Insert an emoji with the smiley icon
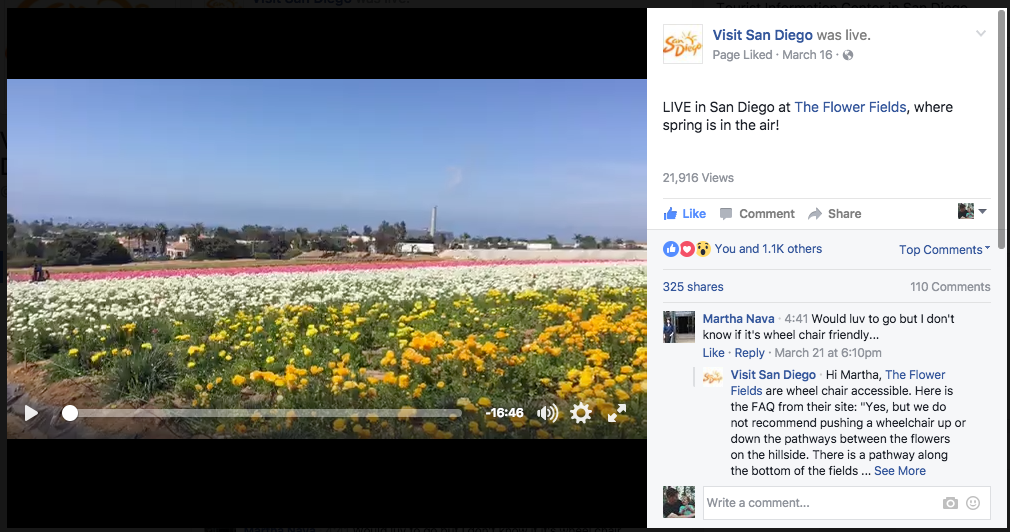1010x532 pixels. [x=973, y=503]
